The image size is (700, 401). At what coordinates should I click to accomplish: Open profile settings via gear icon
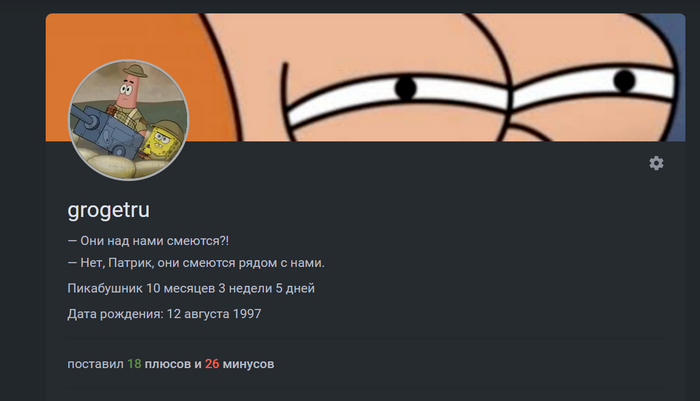(x=656, y=163)
